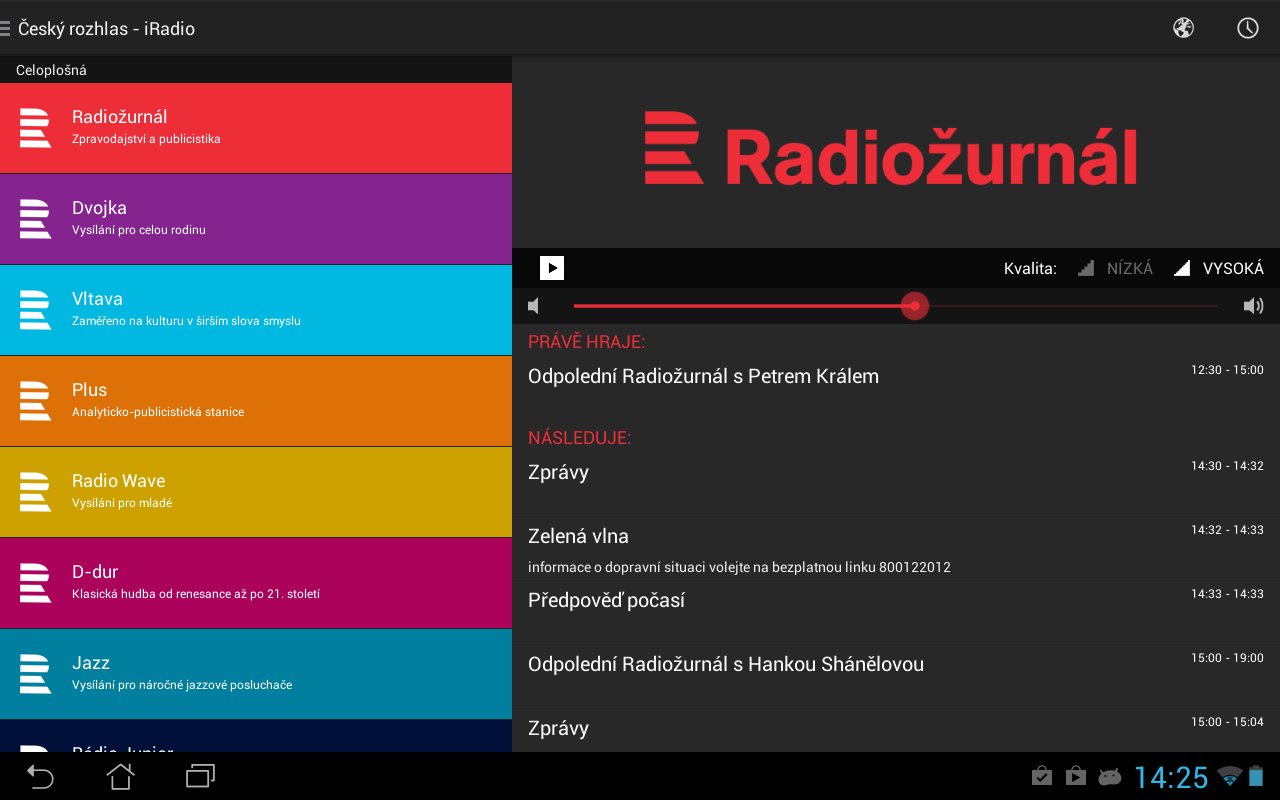This screenshot has height=800, width=1280.
Task: Open the clock schedule icon
Action: point(1247,28)
